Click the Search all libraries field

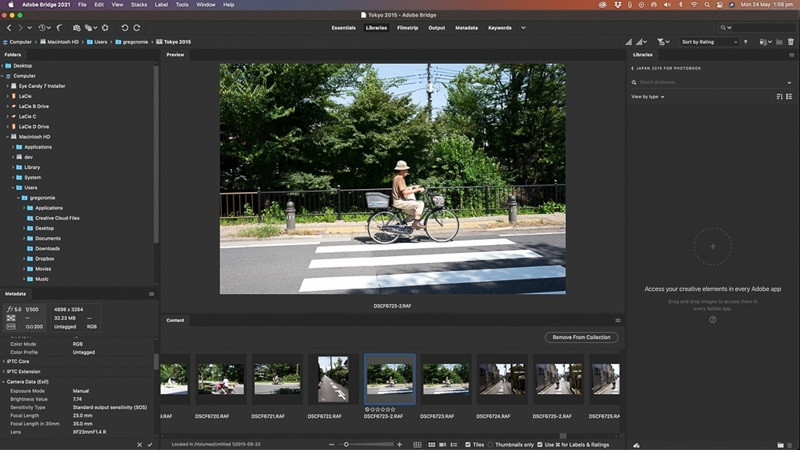click(x=709, y=82)
